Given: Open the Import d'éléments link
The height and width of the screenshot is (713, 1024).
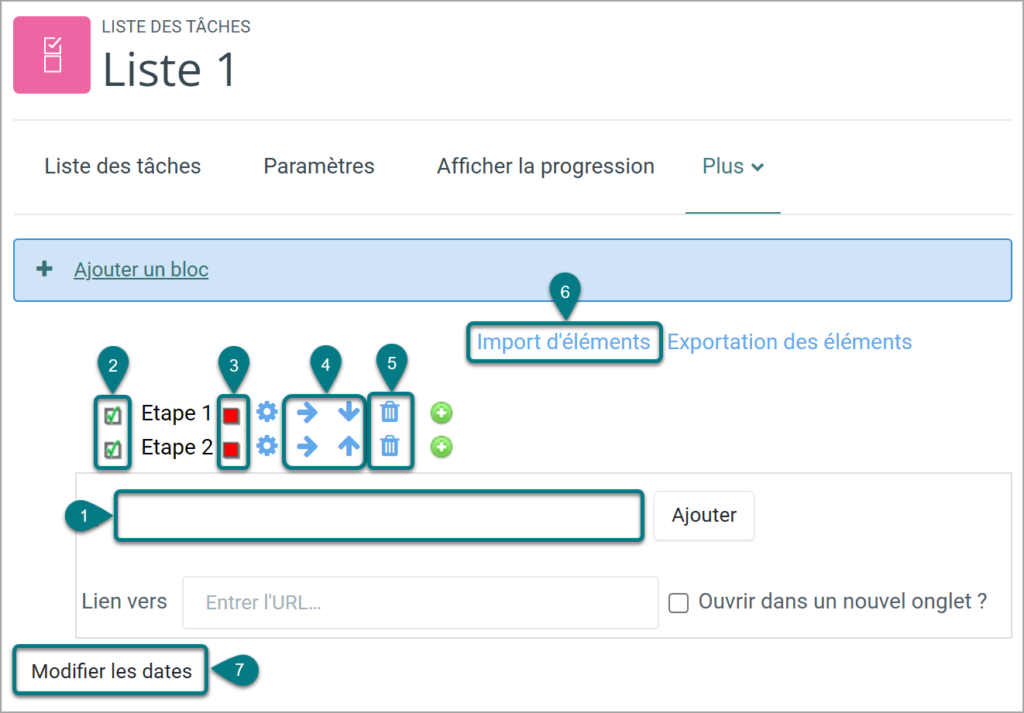Looking at the screenshot, I should [563, 341].
